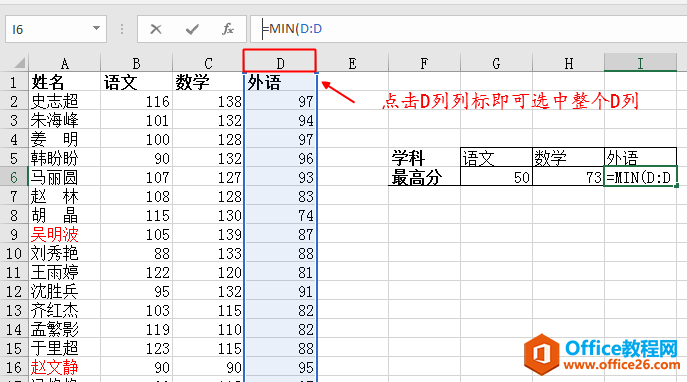Confirm the formula with the checkmark icon
Image resolution: width=687 pixels, height=382 pixels.
pos(192,29)
